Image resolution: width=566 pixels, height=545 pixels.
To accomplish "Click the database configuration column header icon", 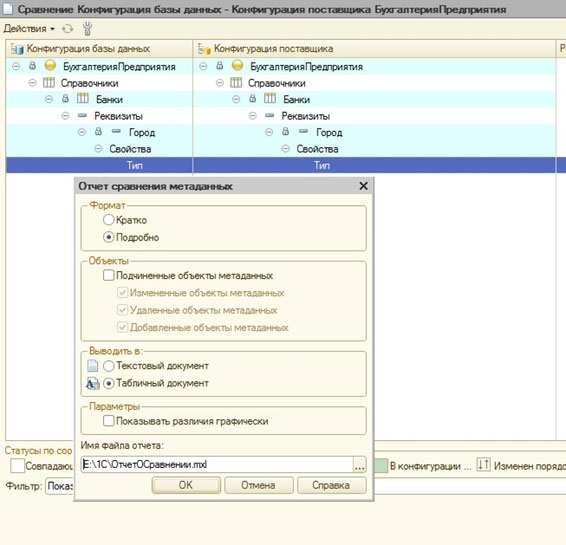I will point(17,49).
